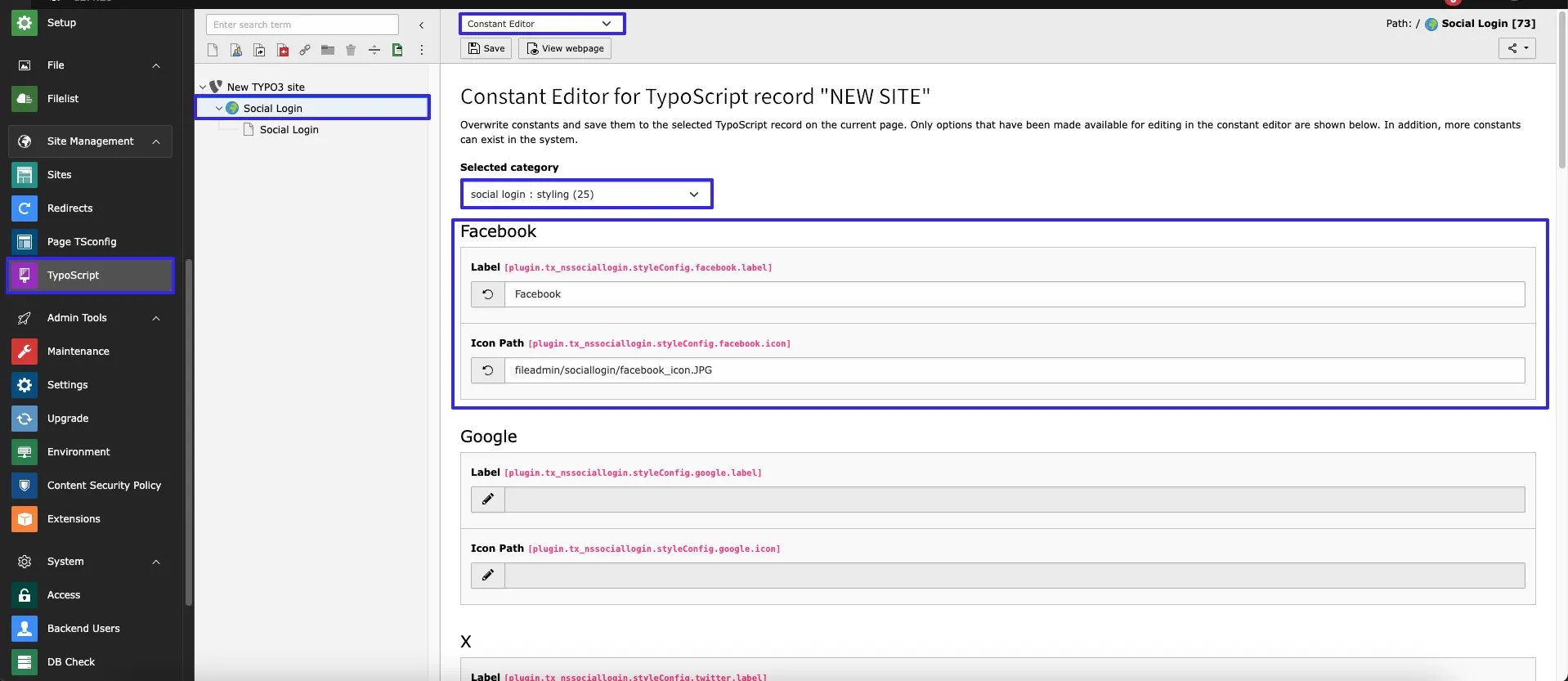The image size is (1568, 681).
Task: Hide the page tree with the left chevron
Action: [x=421, y=25]
